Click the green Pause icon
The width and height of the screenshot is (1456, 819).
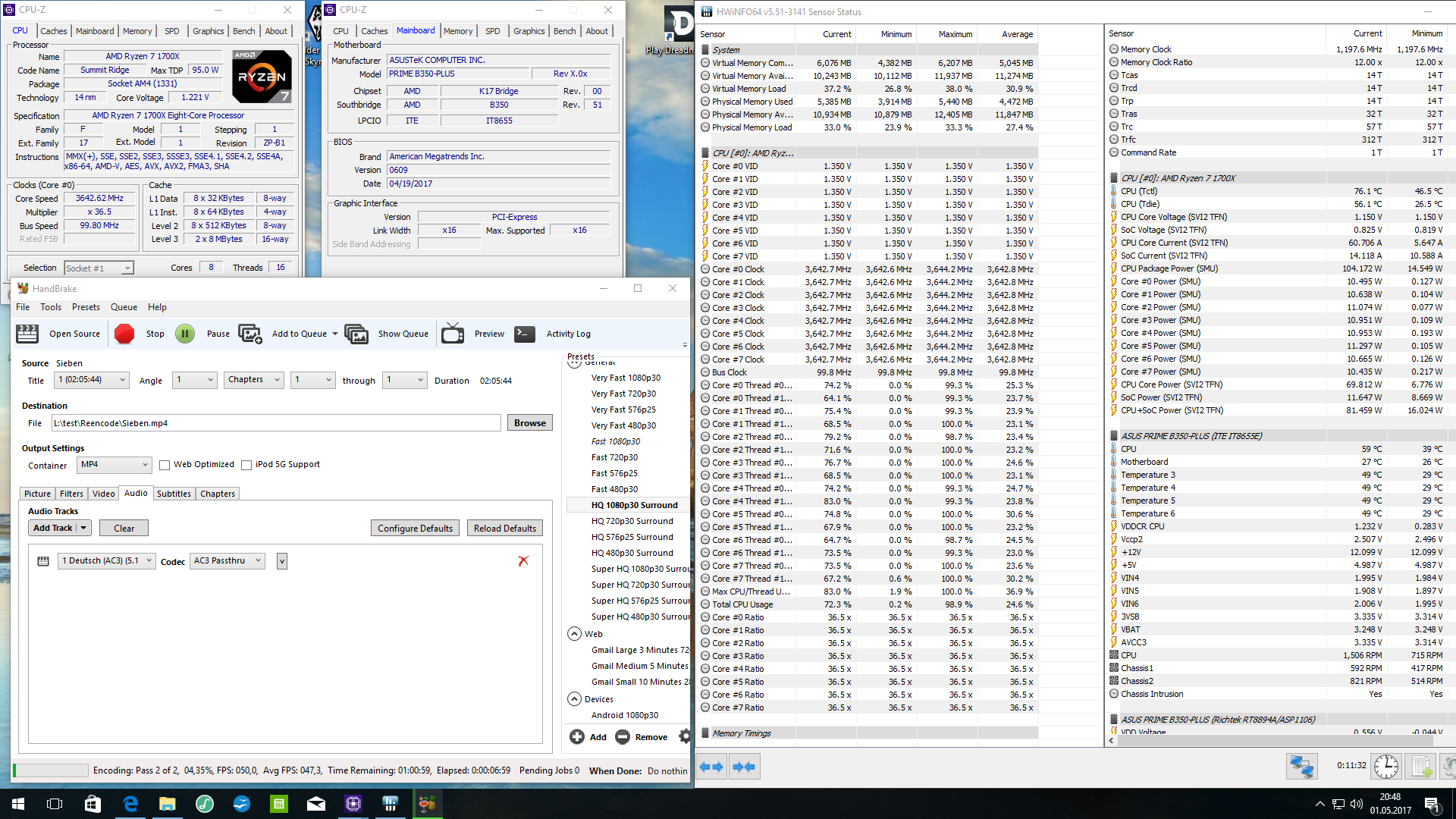185,334
